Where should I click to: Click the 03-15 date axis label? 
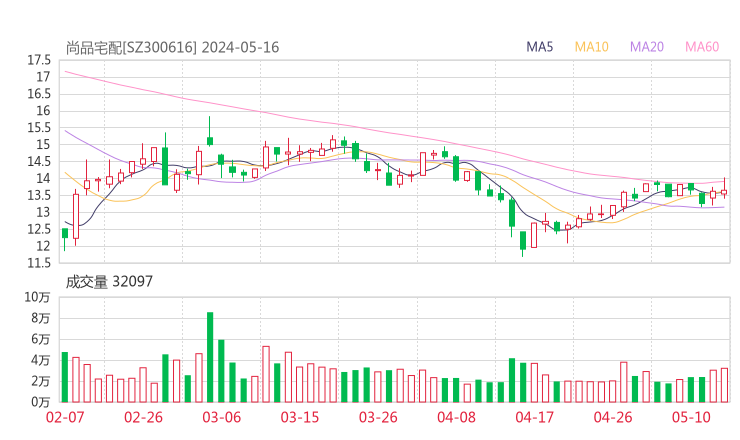300,417
